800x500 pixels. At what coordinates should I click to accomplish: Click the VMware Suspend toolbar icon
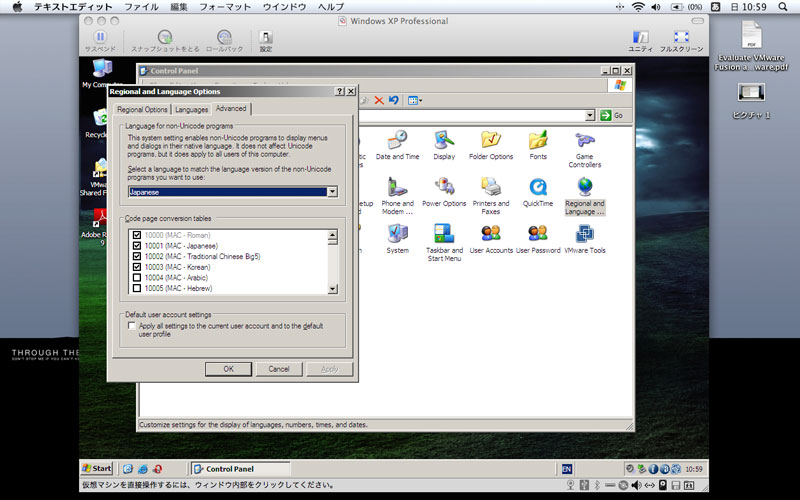(100, 41)
